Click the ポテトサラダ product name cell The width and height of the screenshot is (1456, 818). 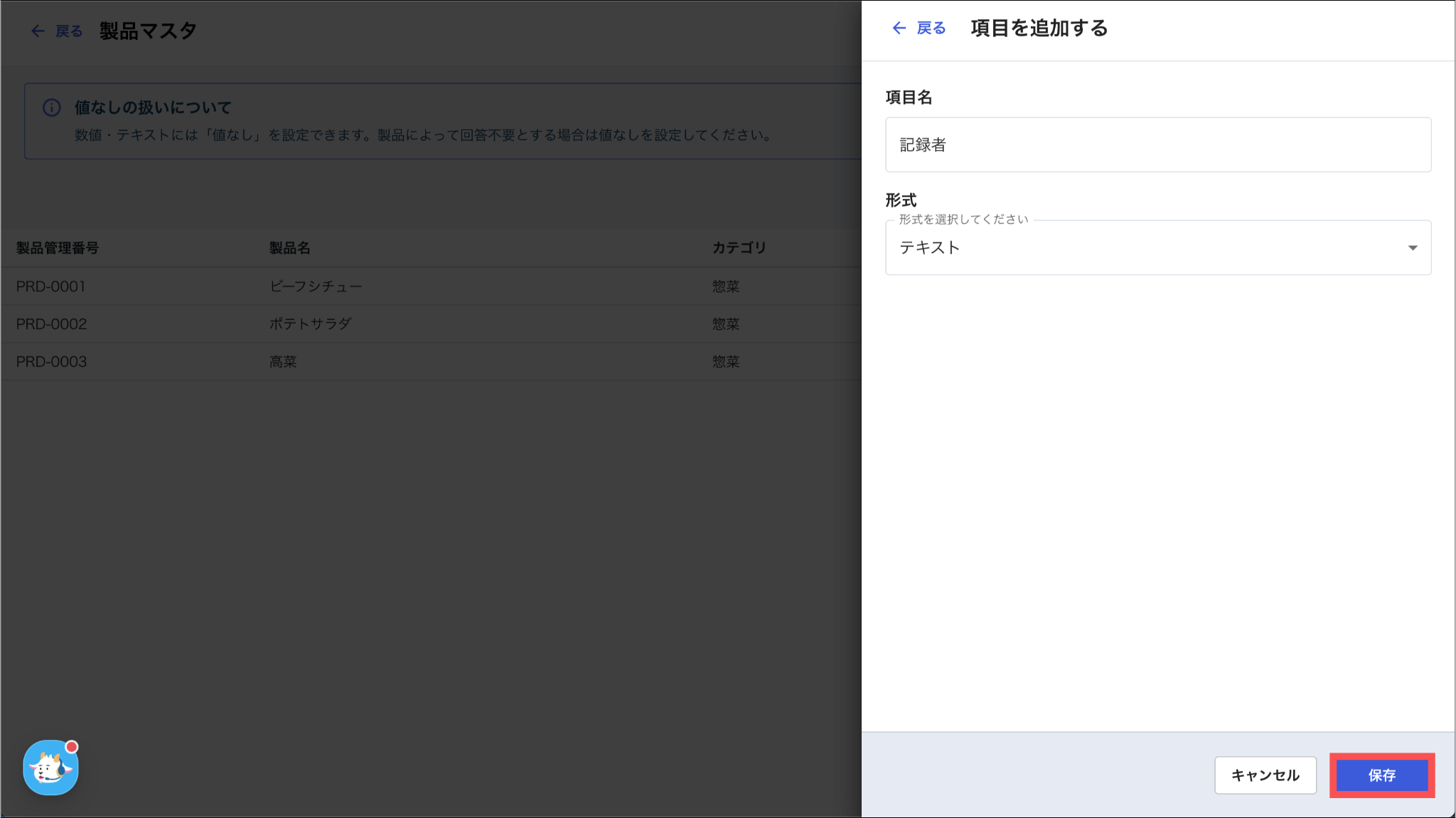coord(310,324)
